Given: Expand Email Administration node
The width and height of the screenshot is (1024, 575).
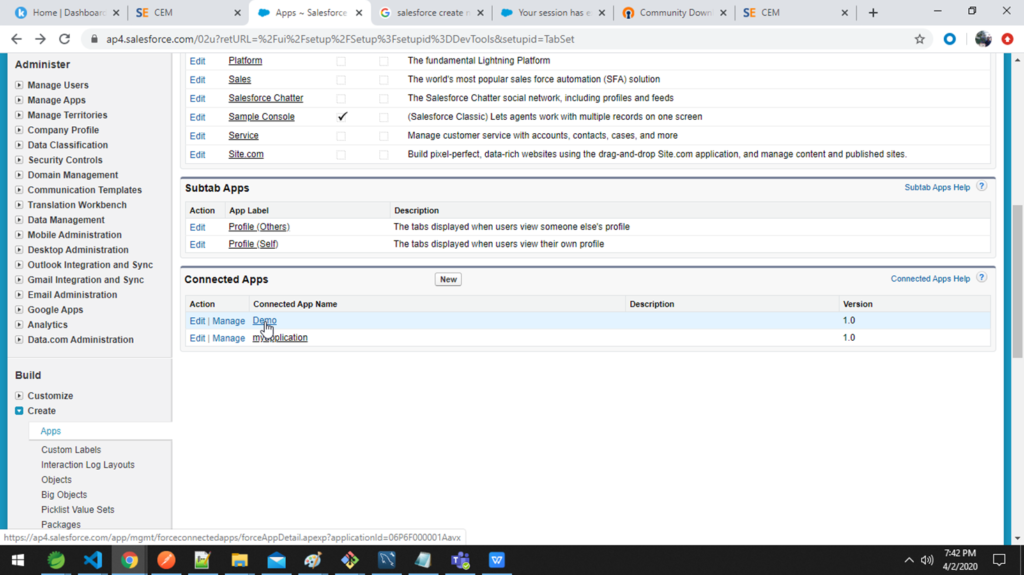Looking at the screenshot, I should (19, 295).
